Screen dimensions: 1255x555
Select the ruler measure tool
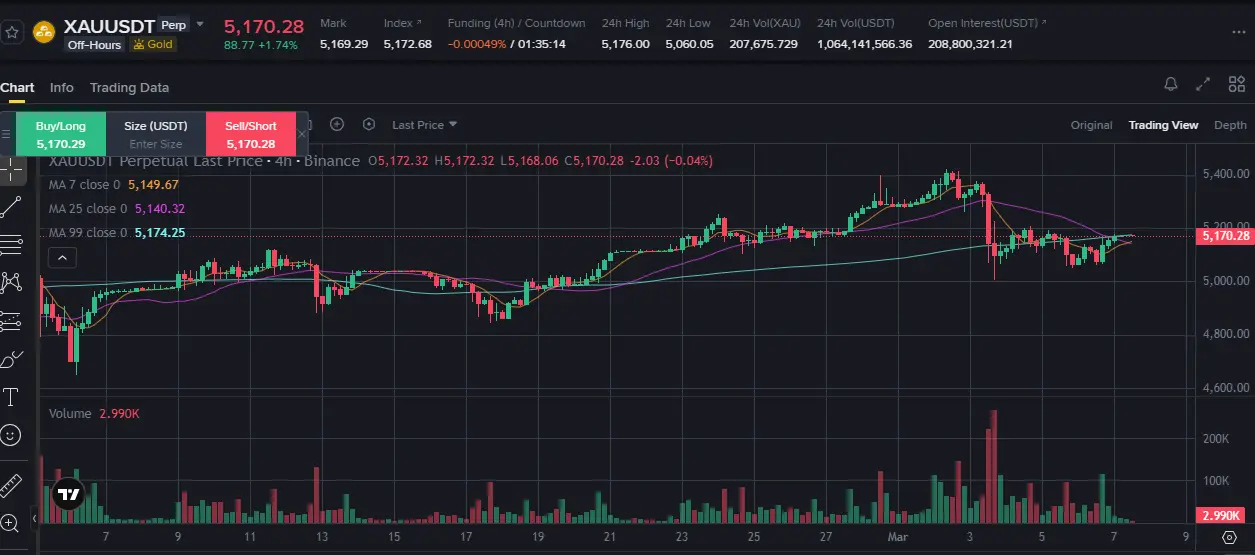click(x=12, y=486)
